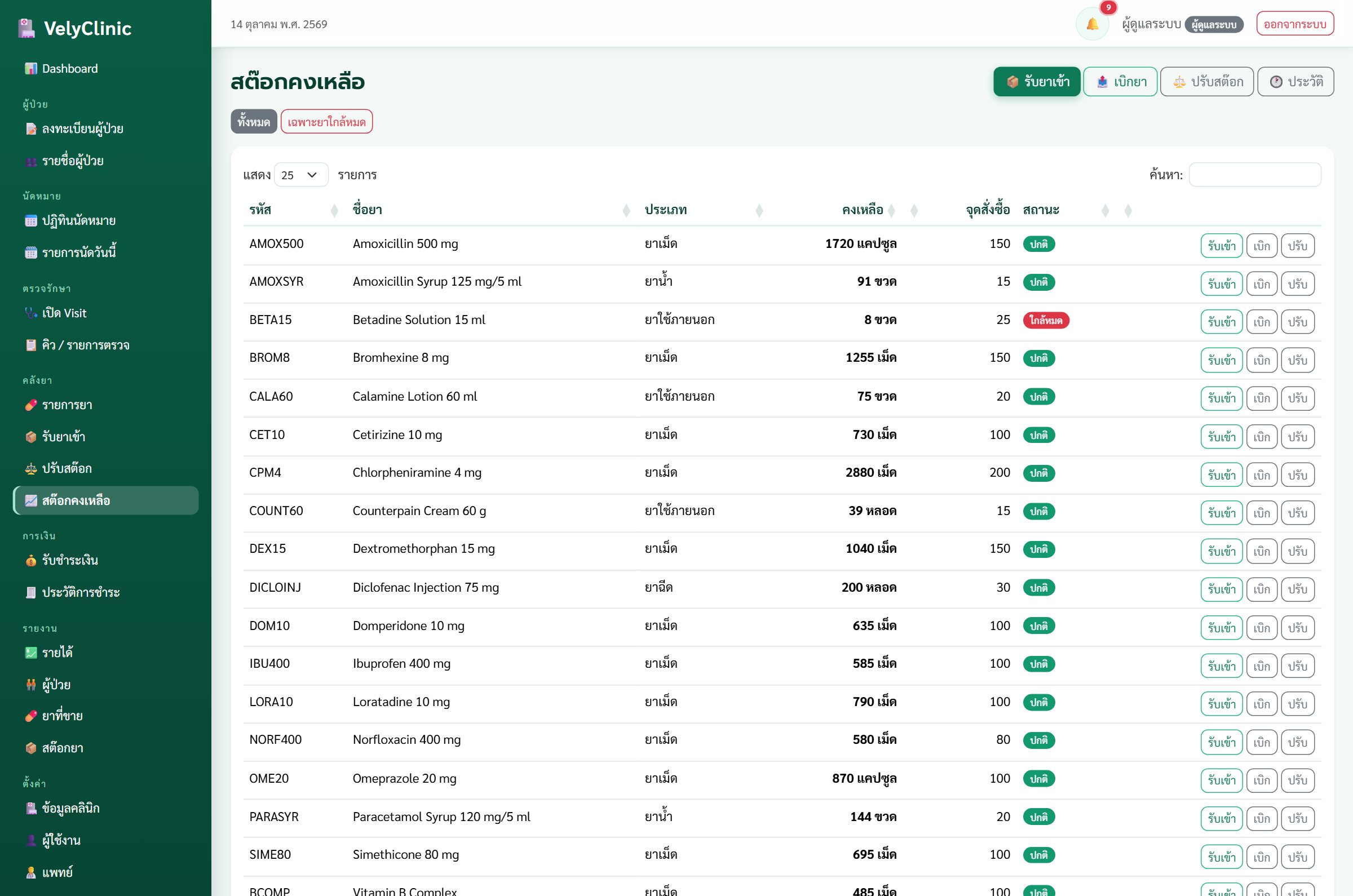Click the green รับยาเข้า button at top
Image resolution: width=1353 pixels, height=896 pixels.
1036,82
